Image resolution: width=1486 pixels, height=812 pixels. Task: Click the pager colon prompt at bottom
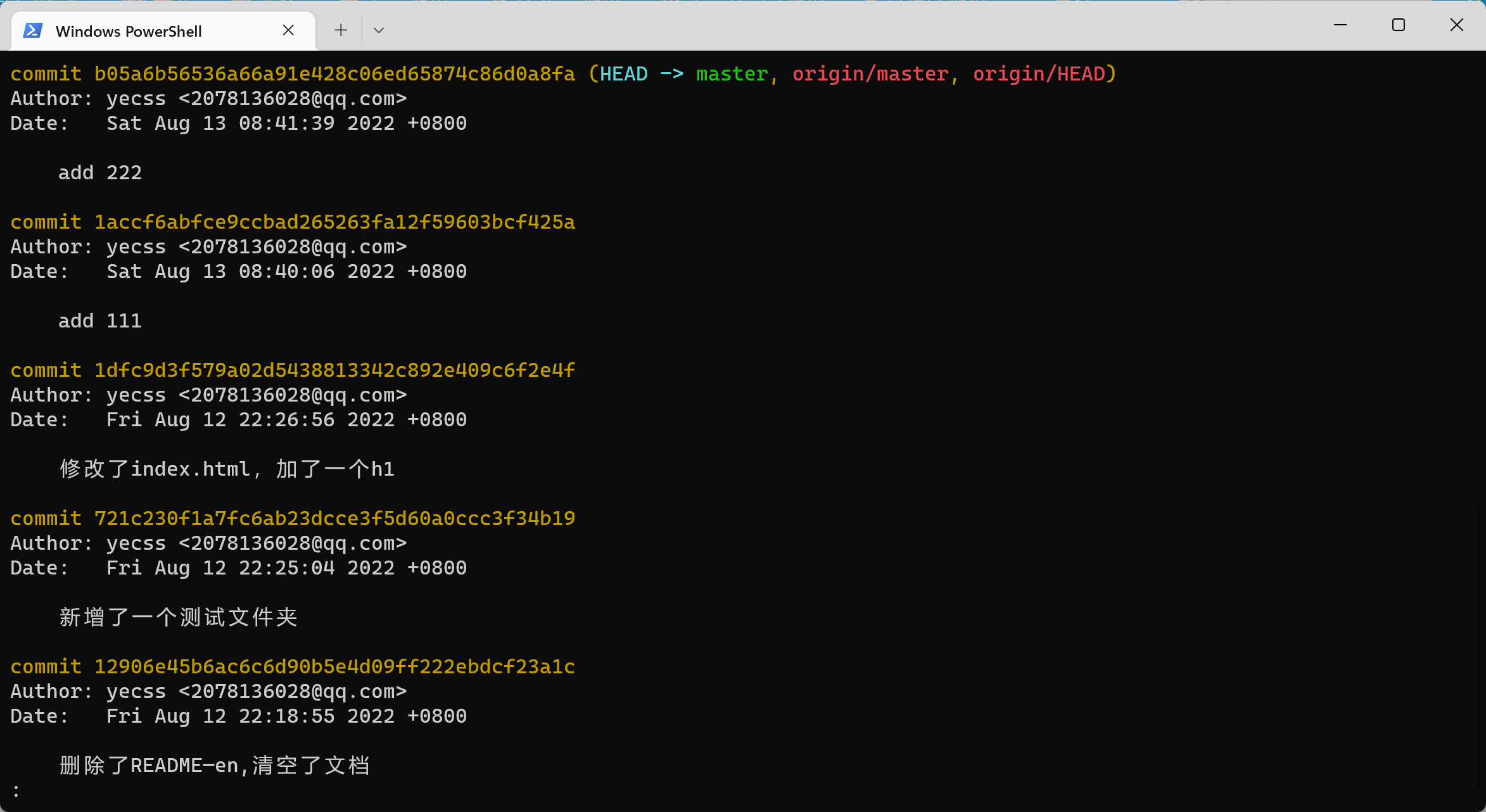coord(16,790)
